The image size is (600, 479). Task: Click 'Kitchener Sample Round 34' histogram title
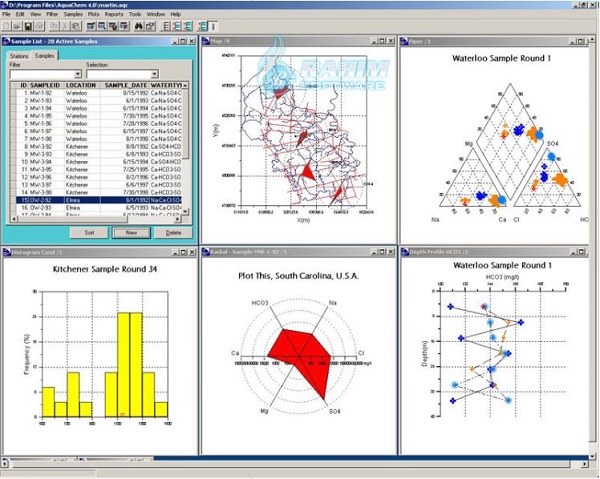click(105, 269)
